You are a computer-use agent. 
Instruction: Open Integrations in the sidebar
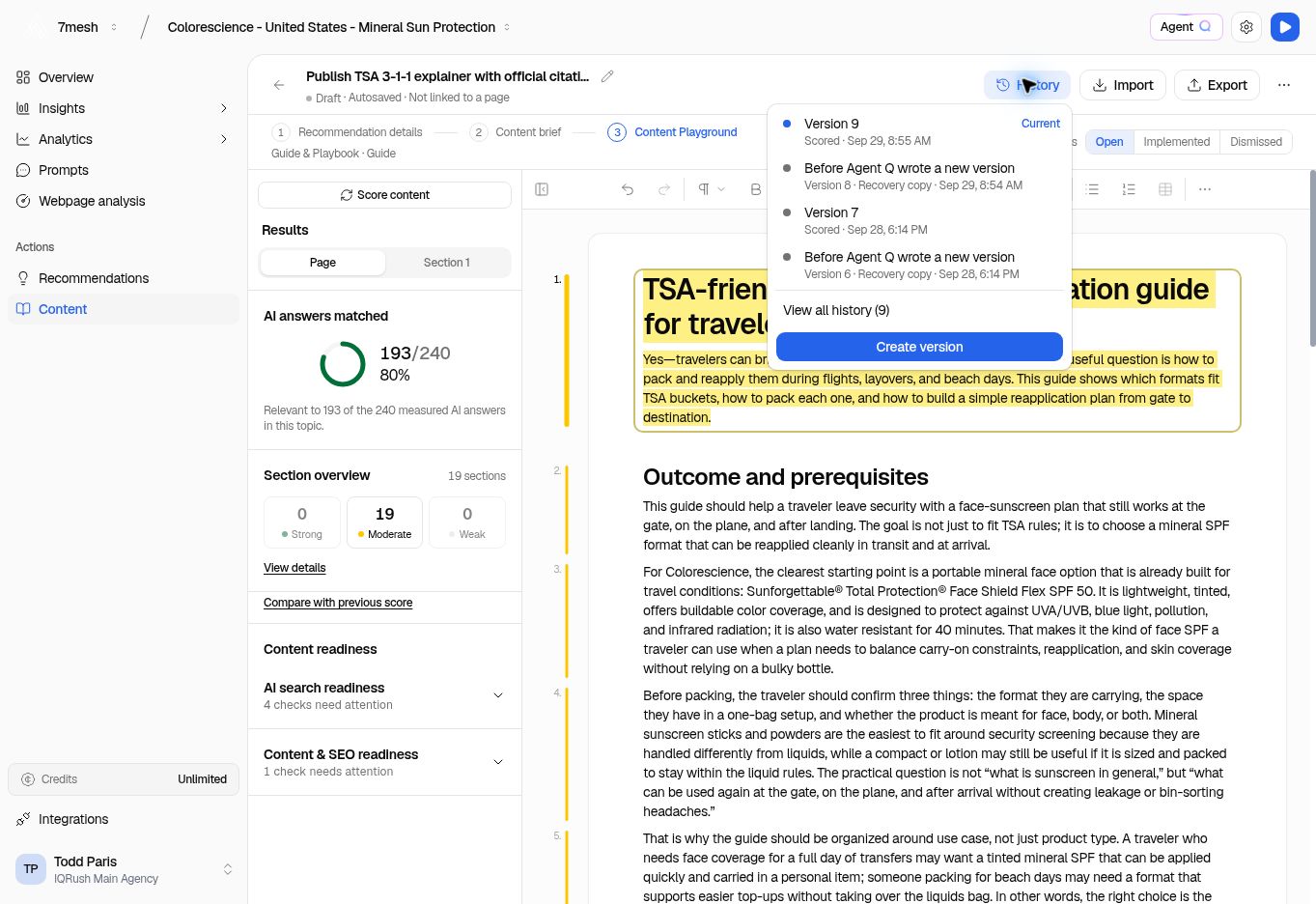point(124,819)
